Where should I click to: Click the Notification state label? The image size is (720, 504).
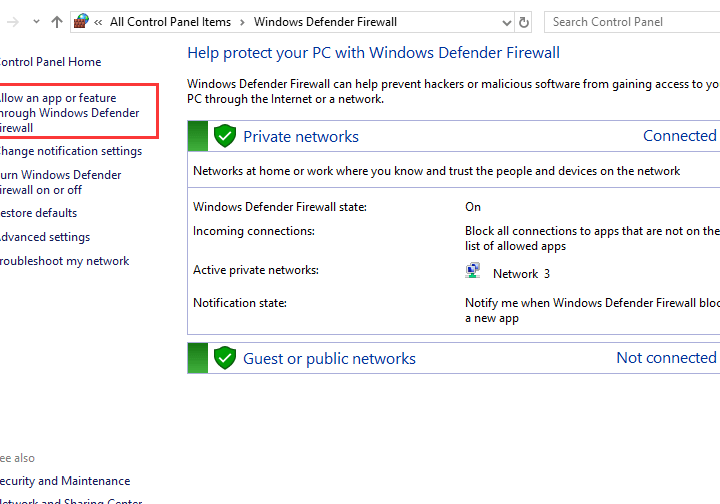pyautogui.click(x=240, y=303)
